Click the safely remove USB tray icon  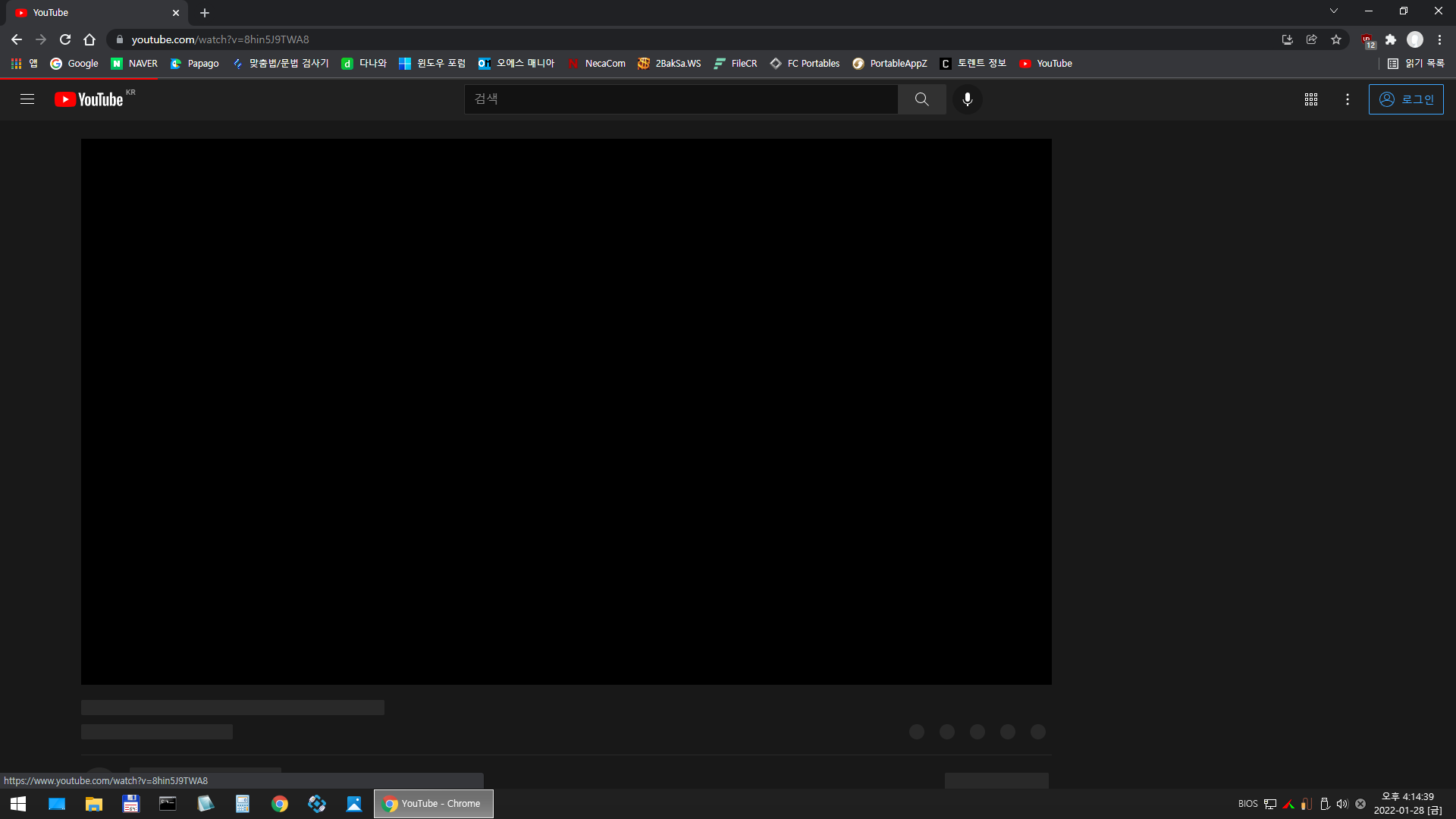click(1324, 804)
